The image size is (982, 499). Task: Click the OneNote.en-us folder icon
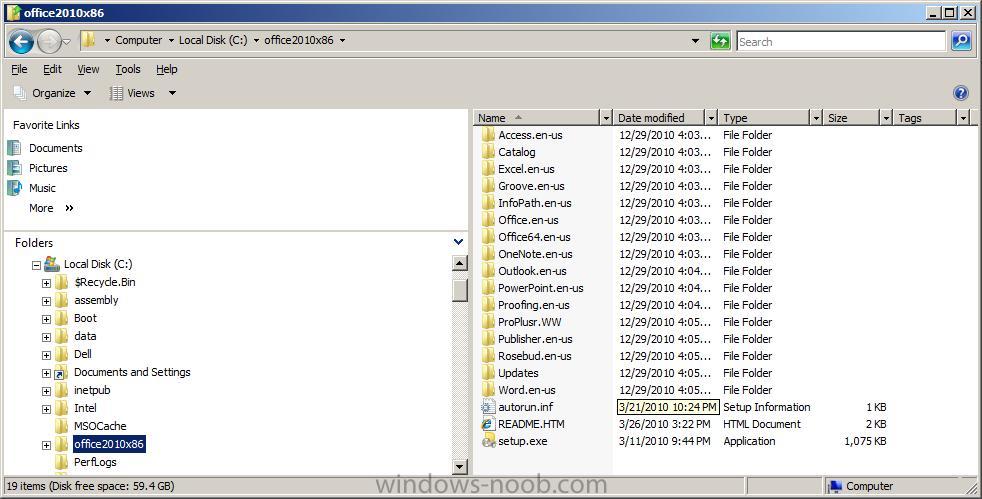[488, 254]
